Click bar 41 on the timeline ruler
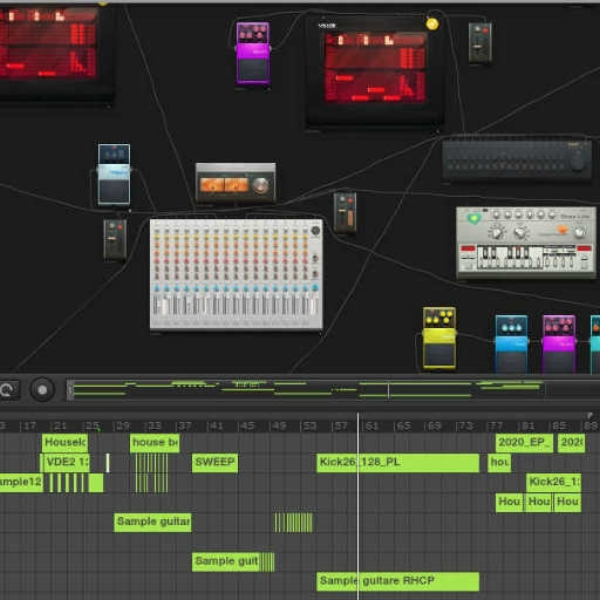This screenshot has height=600, width=600. [215, 426]
